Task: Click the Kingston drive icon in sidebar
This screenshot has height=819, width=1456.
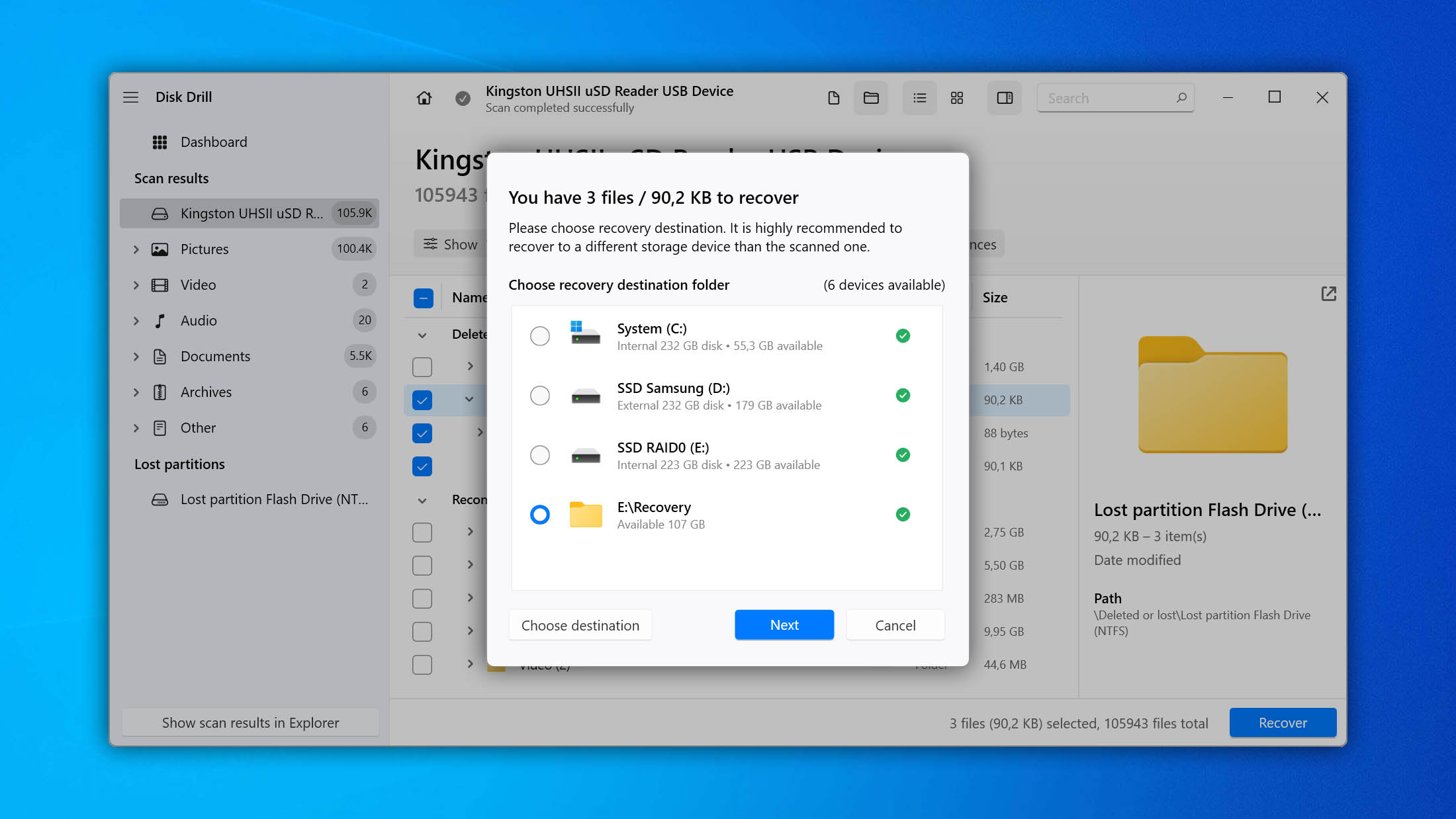Action: pyautogui.click(x=159, y=214)
